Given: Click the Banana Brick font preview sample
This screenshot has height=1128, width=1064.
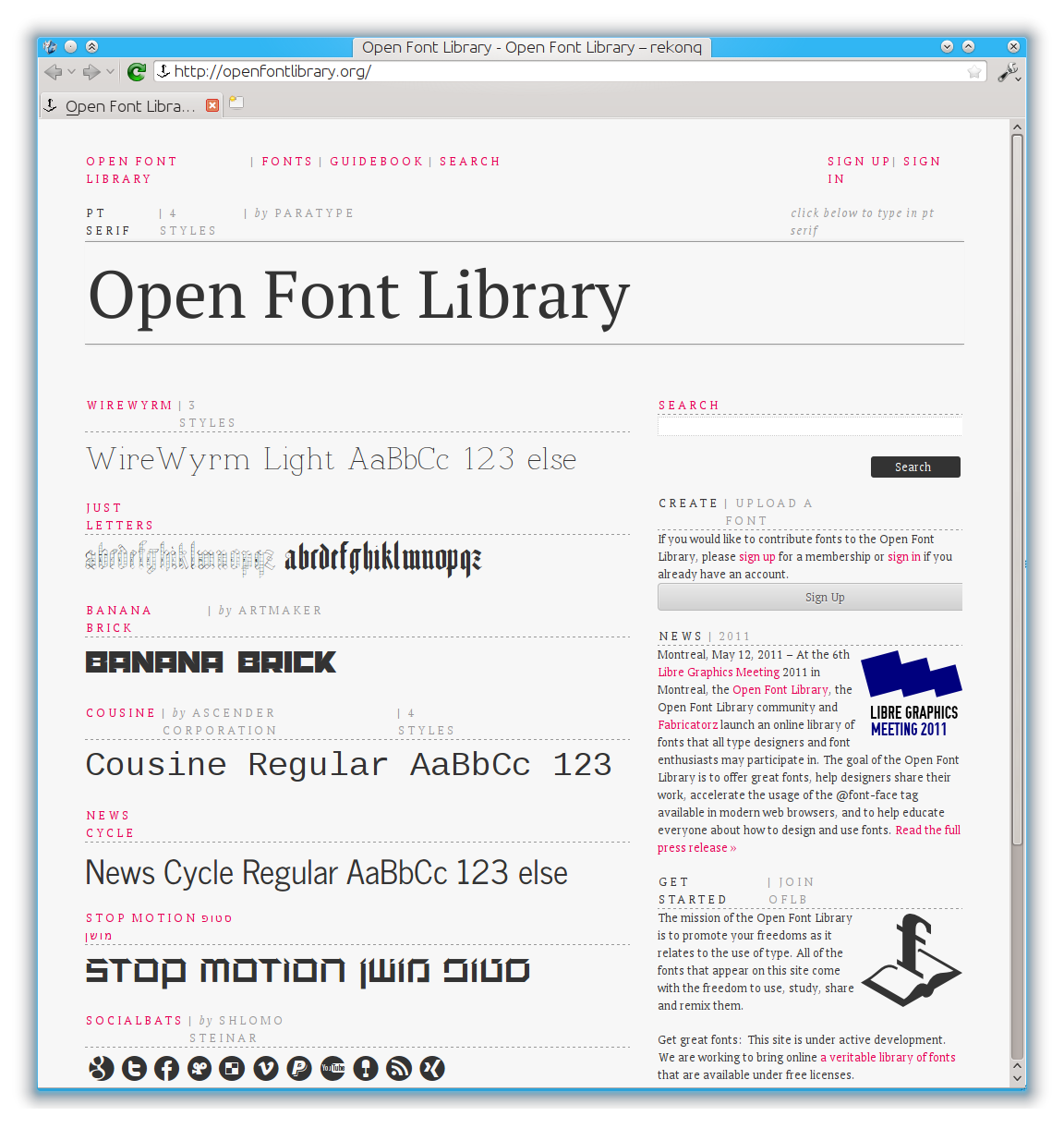Looking at the screenshot, I should (211, 662).
